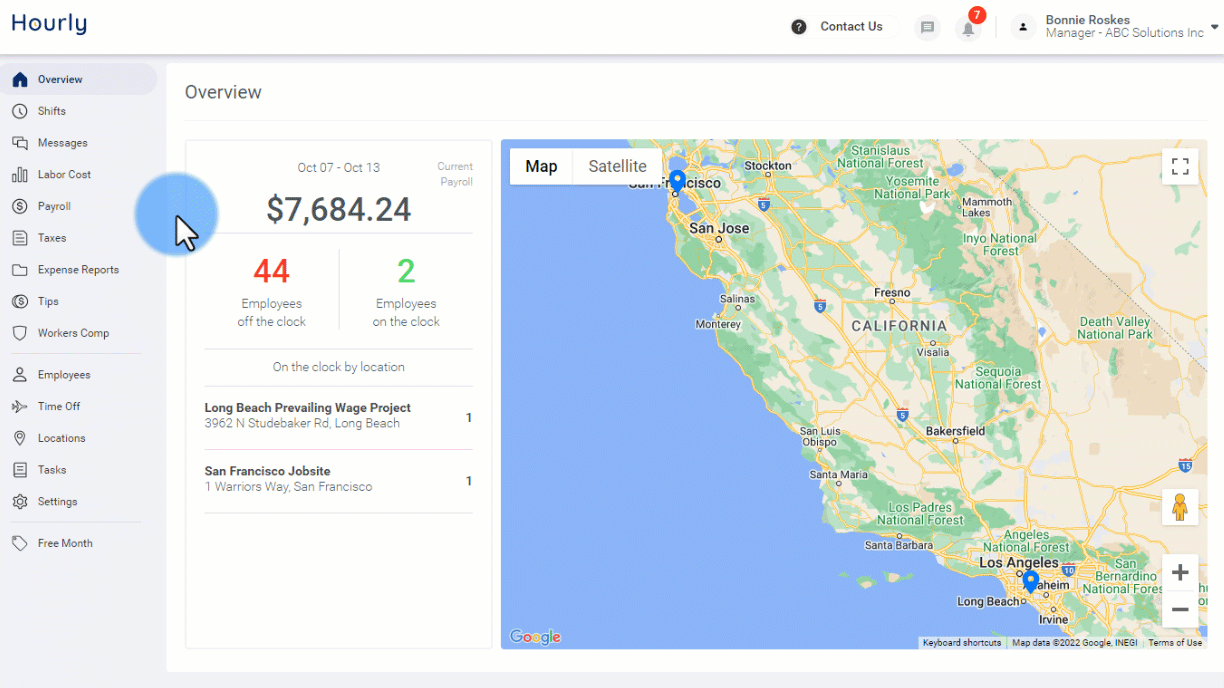Click the $7,684.24 payroll total
The image size is (1224, 688).
click(x=339, y=209)
